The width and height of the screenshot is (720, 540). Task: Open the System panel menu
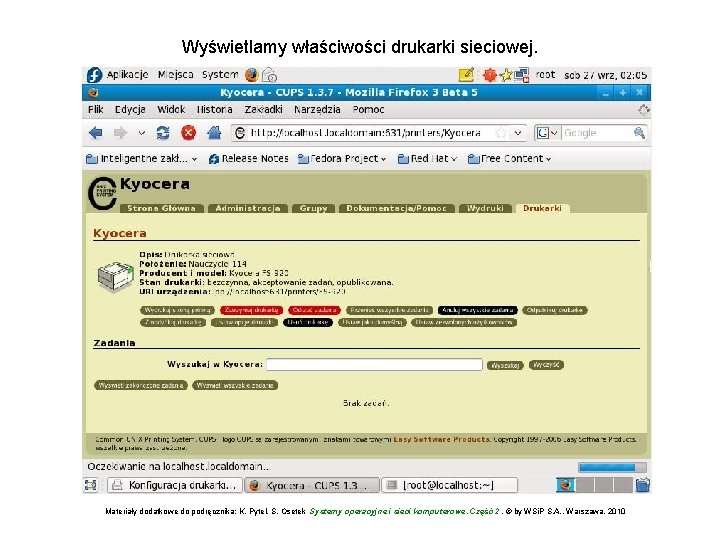(220, 74)
